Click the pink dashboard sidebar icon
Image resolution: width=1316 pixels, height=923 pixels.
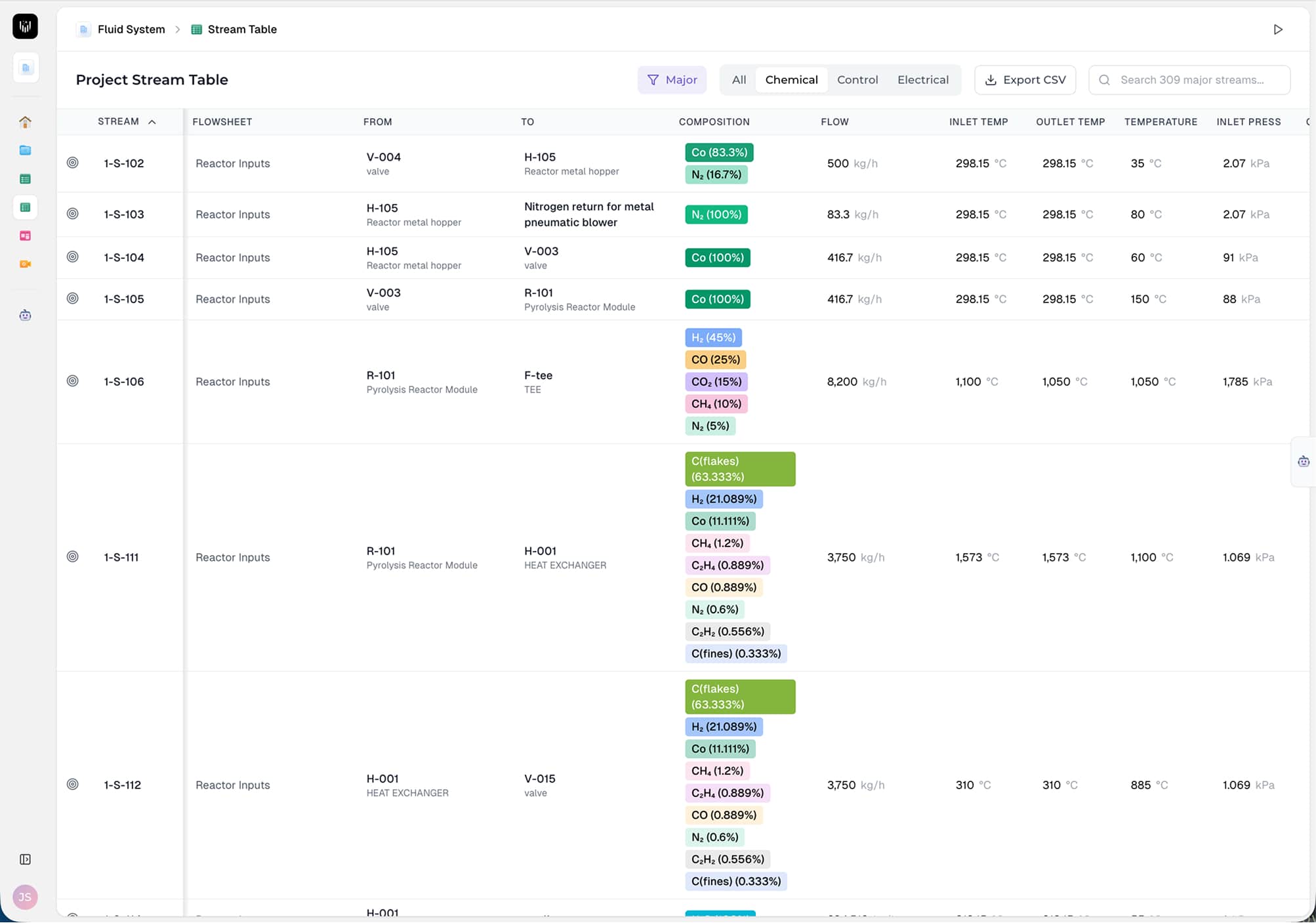click(x=25, y=236)
